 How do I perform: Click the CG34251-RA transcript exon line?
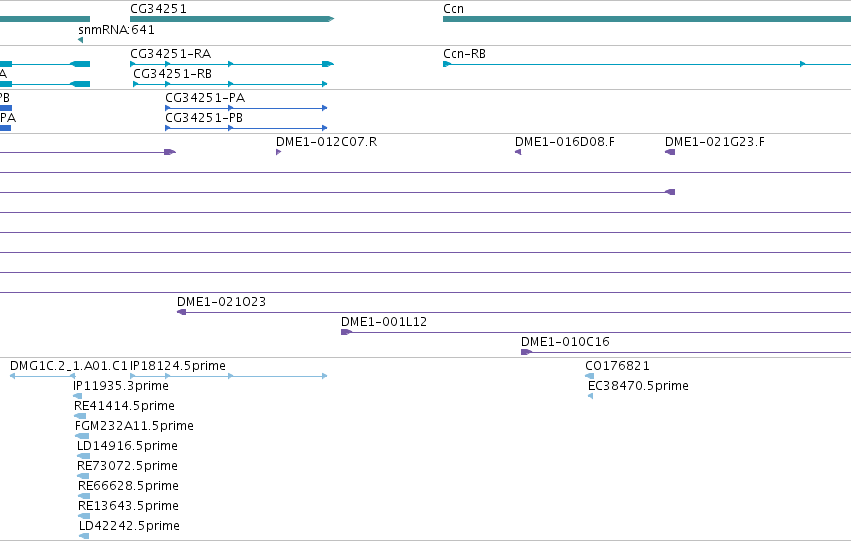coord(232,64)
